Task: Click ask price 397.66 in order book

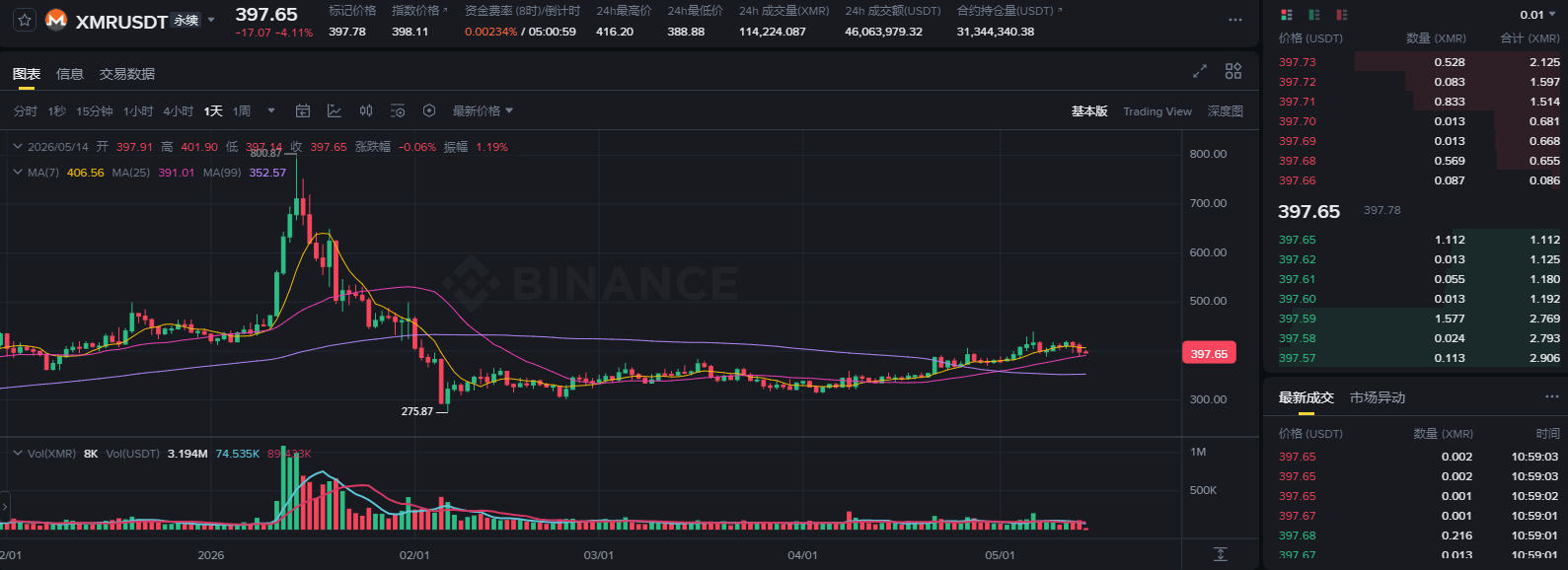Action: point(1297,180)
